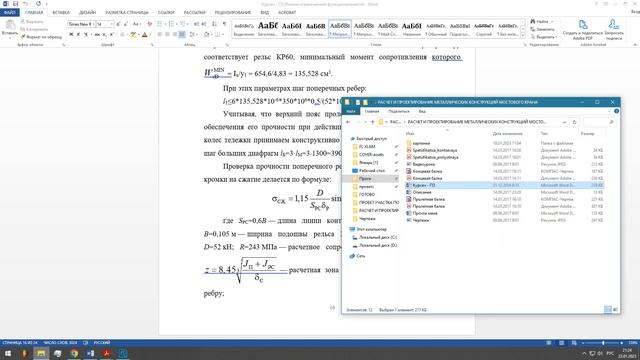Open File Explorer taskbar icon
Image resolution: width=640 pixels, height=360 pixels.
click(41, 353)
